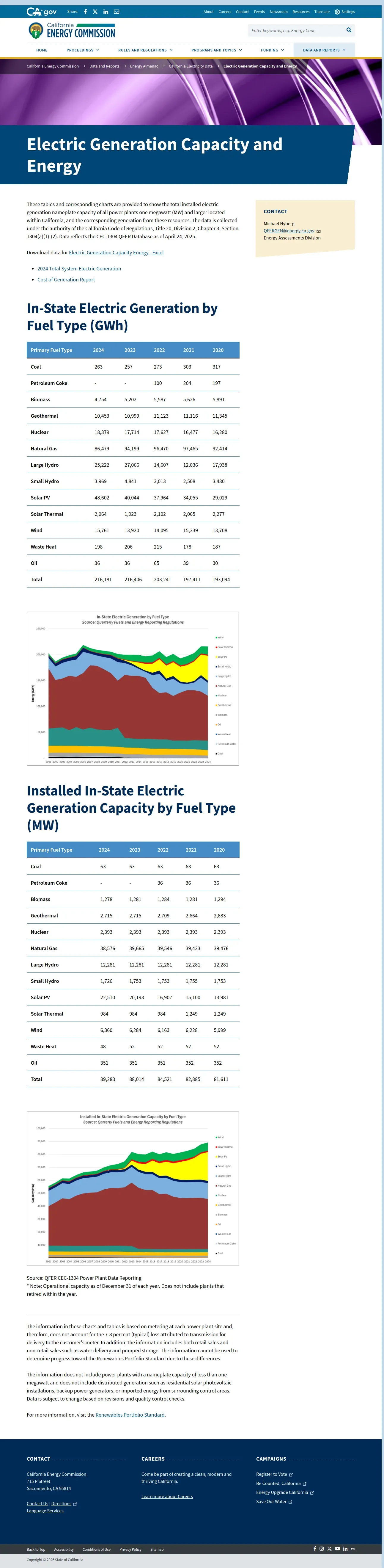Open the footer Sitemap link
Image resolution: width=384 pixels, height=1568 pixels.
[x=157, y=1549]
